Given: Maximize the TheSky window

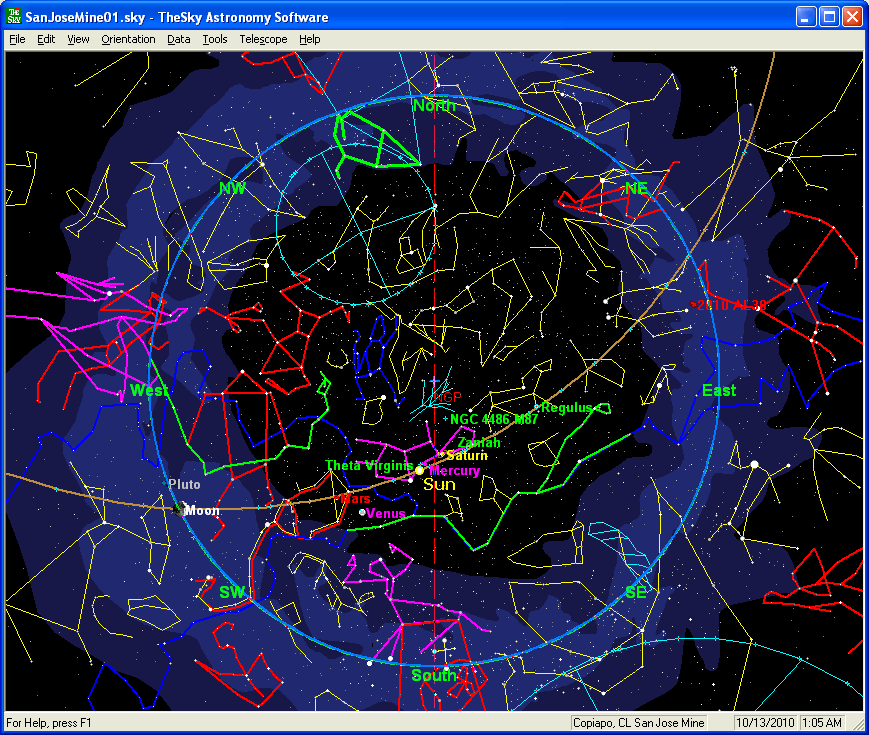Looking at the screenshot, I should 829,17.
